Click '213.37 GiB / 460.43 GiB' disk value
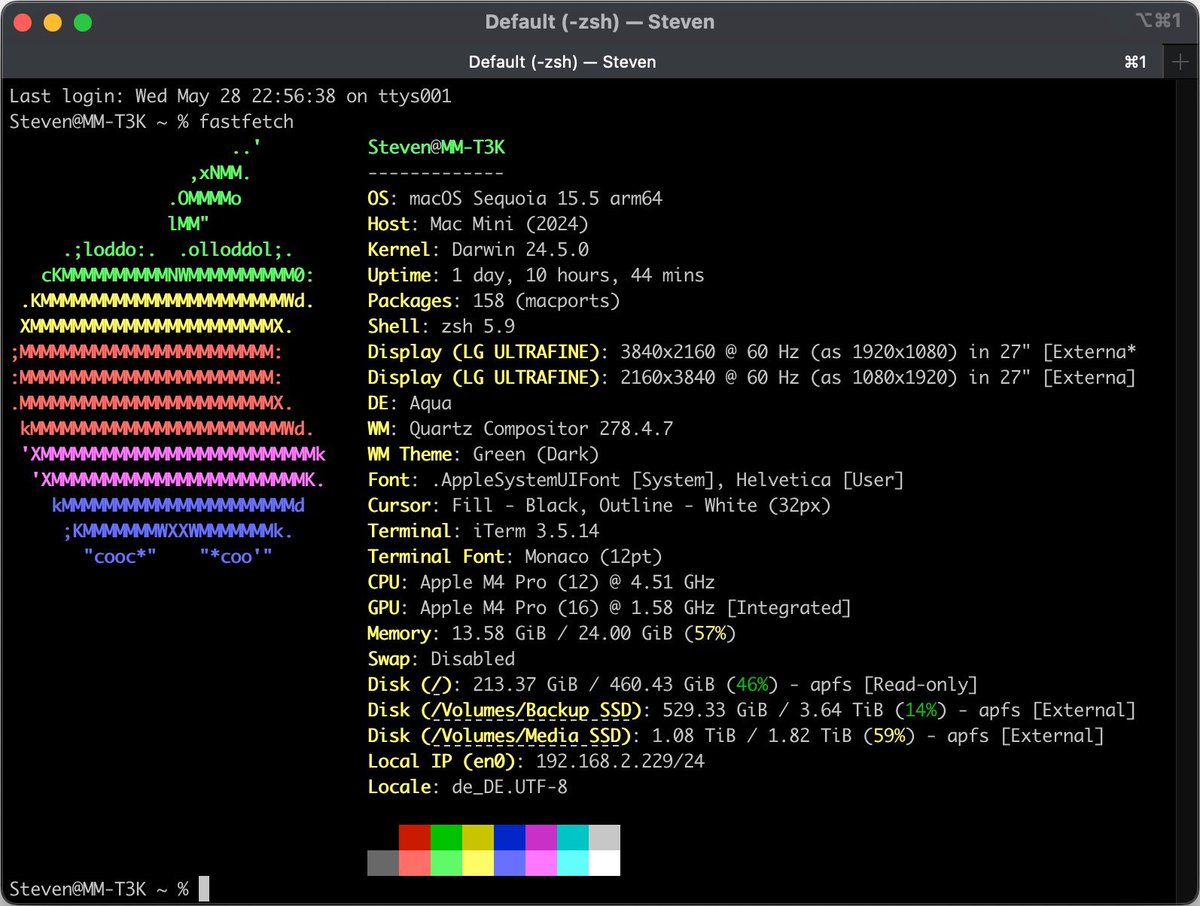Image resolution: width=1200 pixels, height=906 pixels. coord(593,684)
